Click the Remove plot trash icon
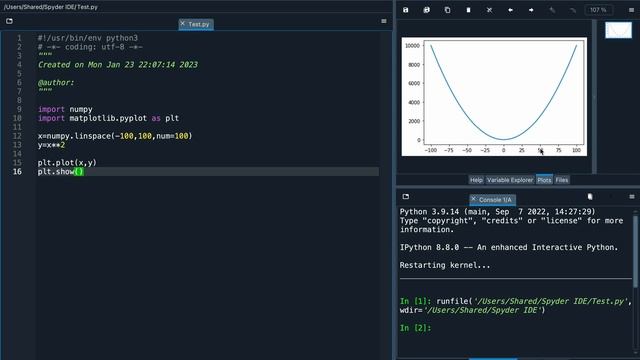 coord(468,10)
